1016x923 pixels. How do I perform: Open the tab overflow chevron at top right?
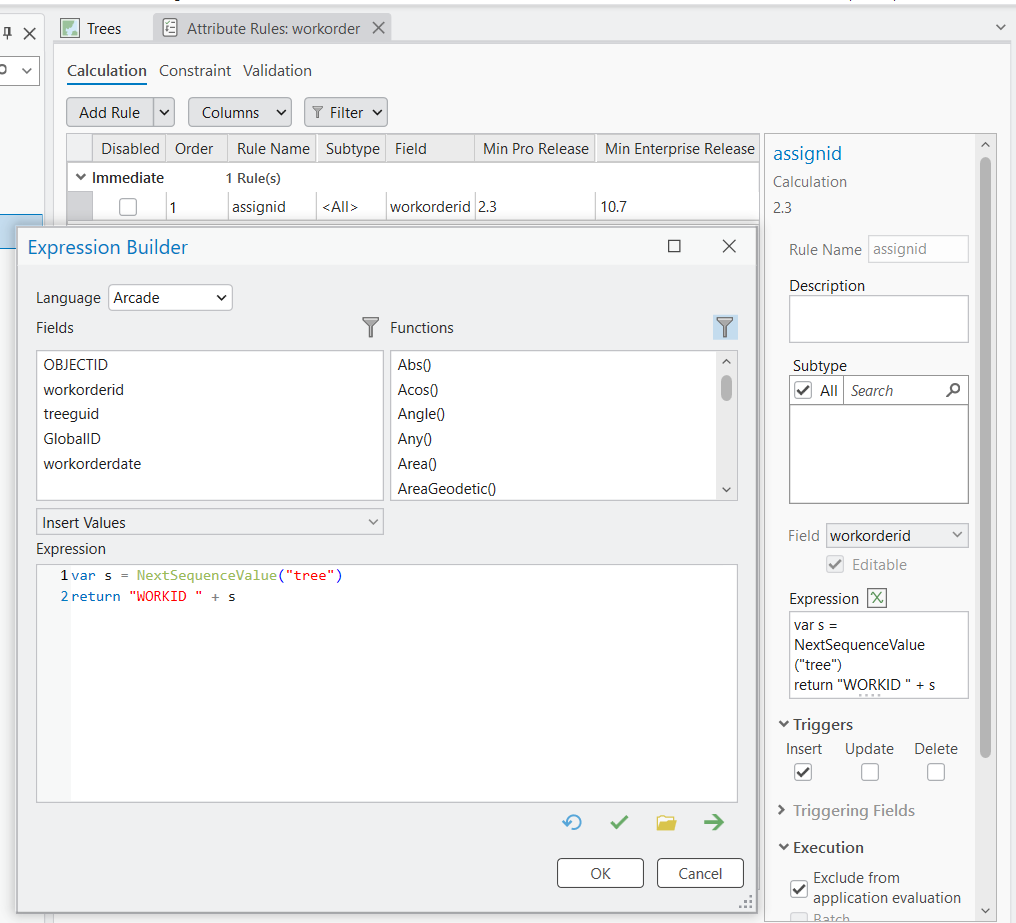click(1000, 27)
